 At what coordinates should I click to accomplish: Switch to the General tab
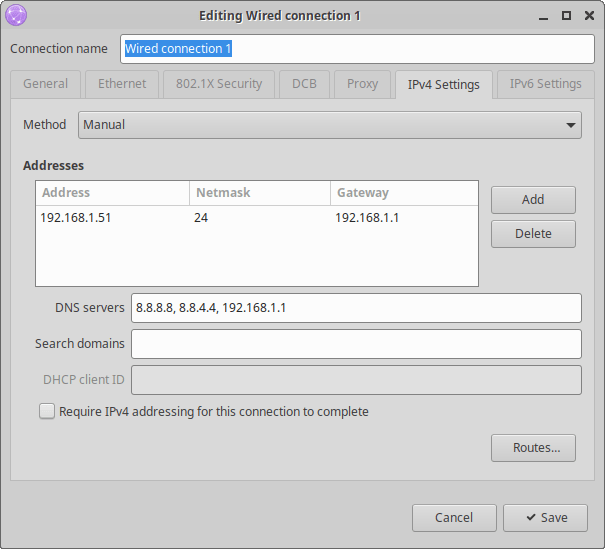[46, 84]
